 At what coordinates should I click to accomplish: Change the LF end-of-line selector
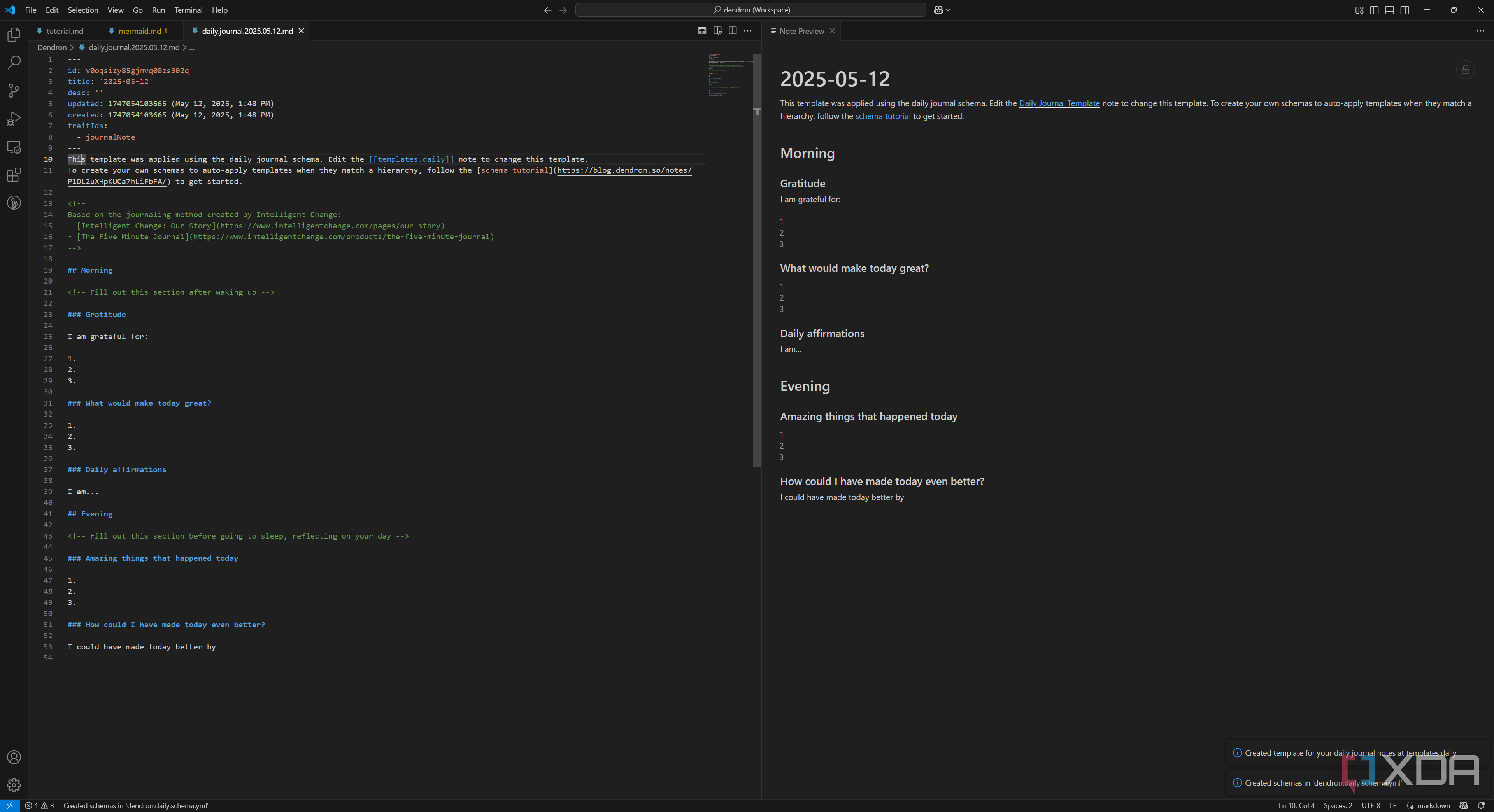[x=1392, y=806]
